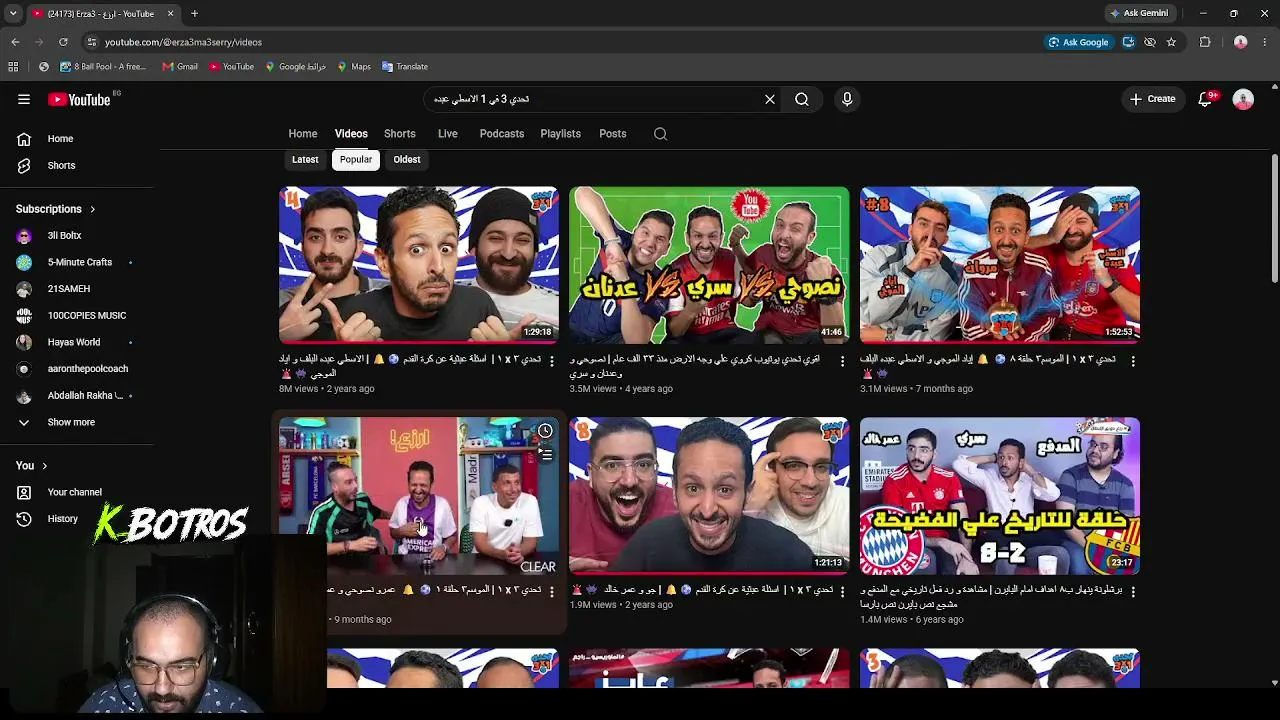Open Your channel in the sidebar
The width and height of the screenshot is (1280, 720).
coord(78,492)
